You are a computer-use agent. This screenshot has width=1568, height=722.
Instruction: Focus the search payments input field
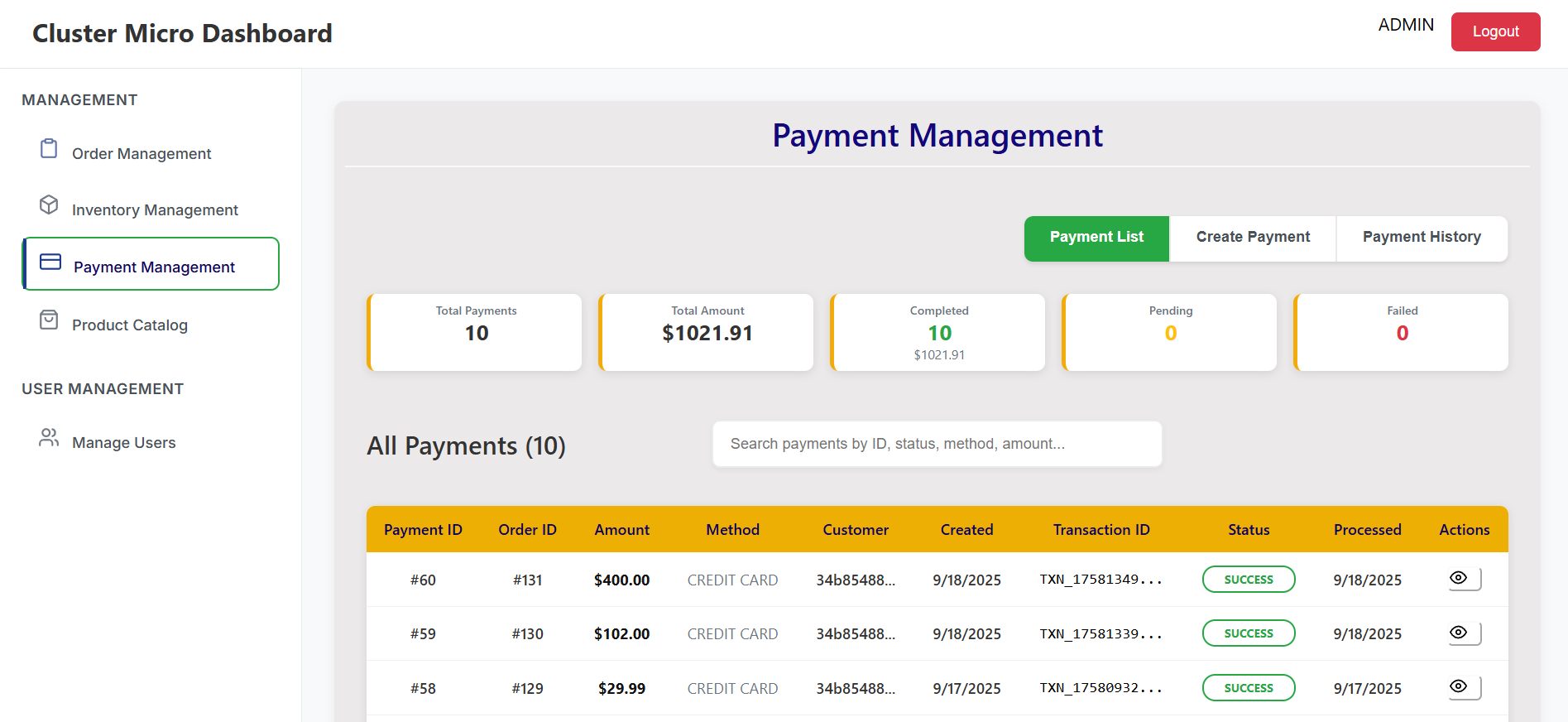click(937, 444)
